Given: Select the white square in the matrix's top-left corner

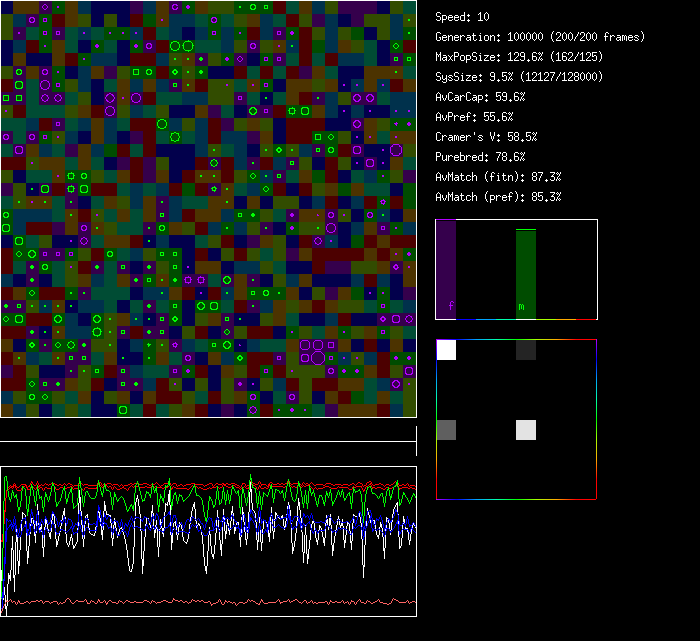Looking at the screenshot, I should pos(446,350).
